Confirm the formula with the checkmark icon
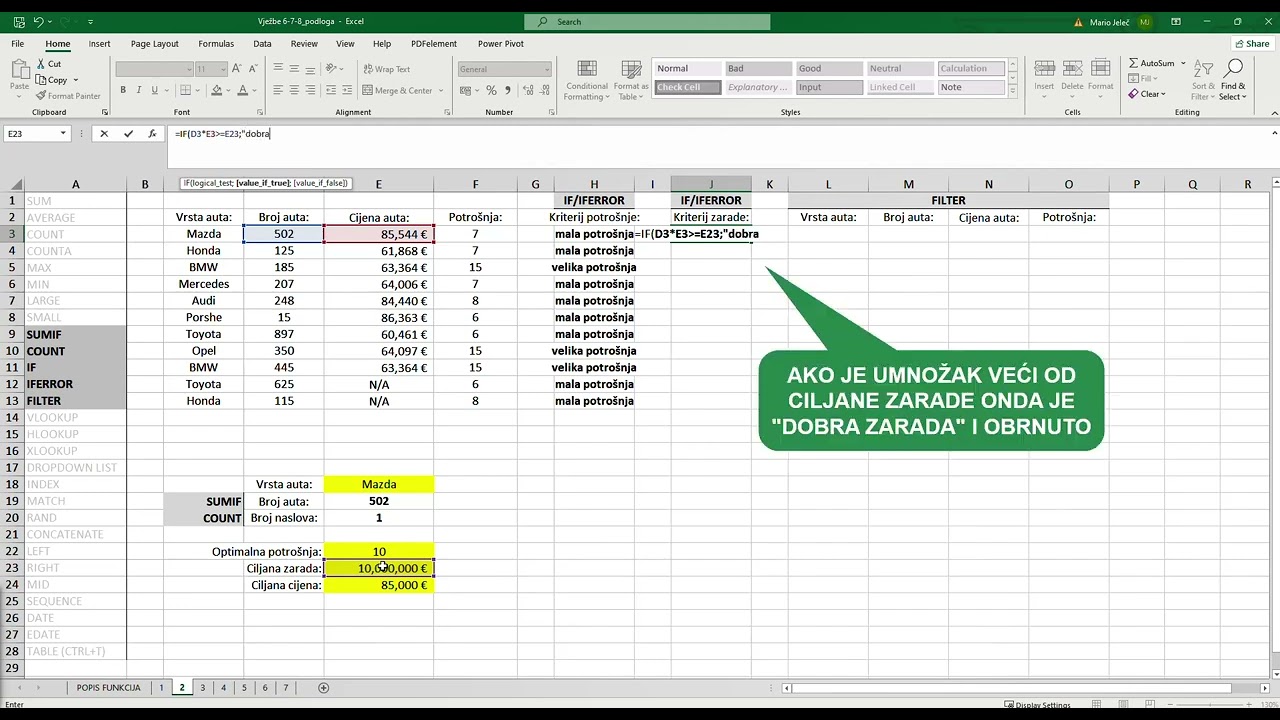1280x720 pixels. click(128, 133)
